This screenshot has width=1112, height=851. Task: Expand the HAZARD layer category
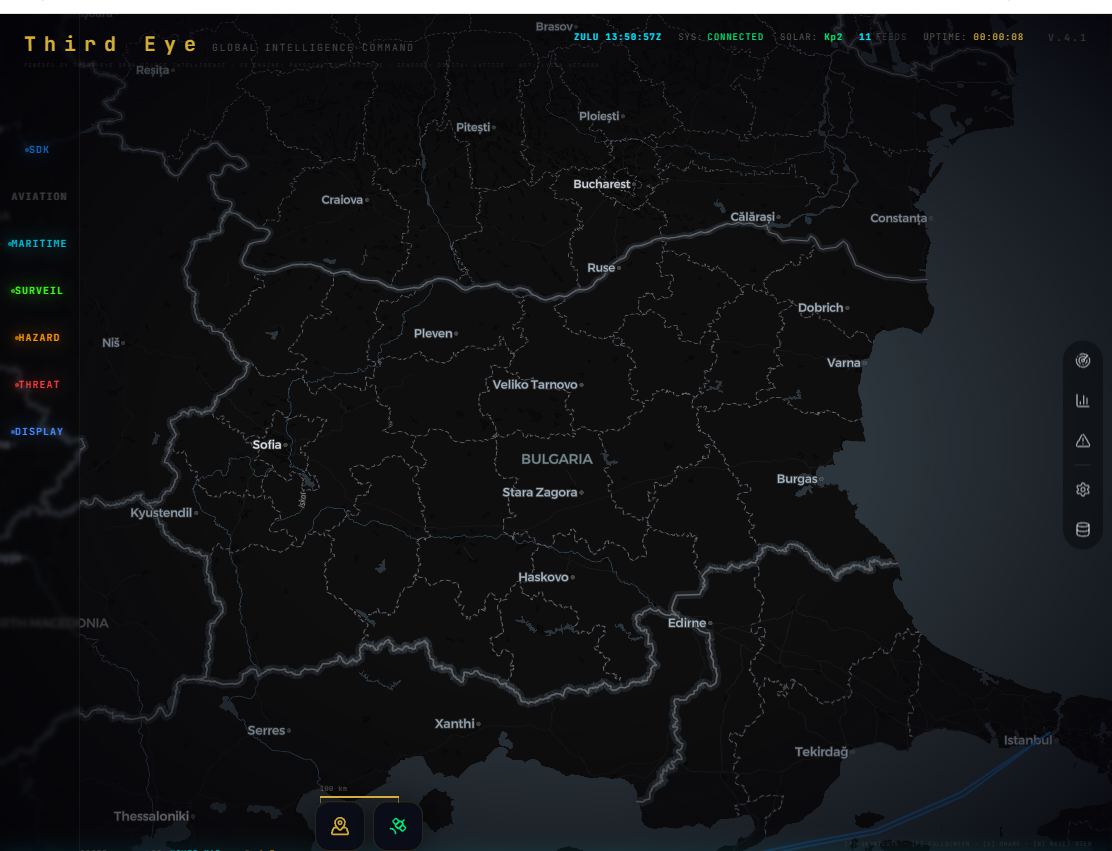pos(37,338)
